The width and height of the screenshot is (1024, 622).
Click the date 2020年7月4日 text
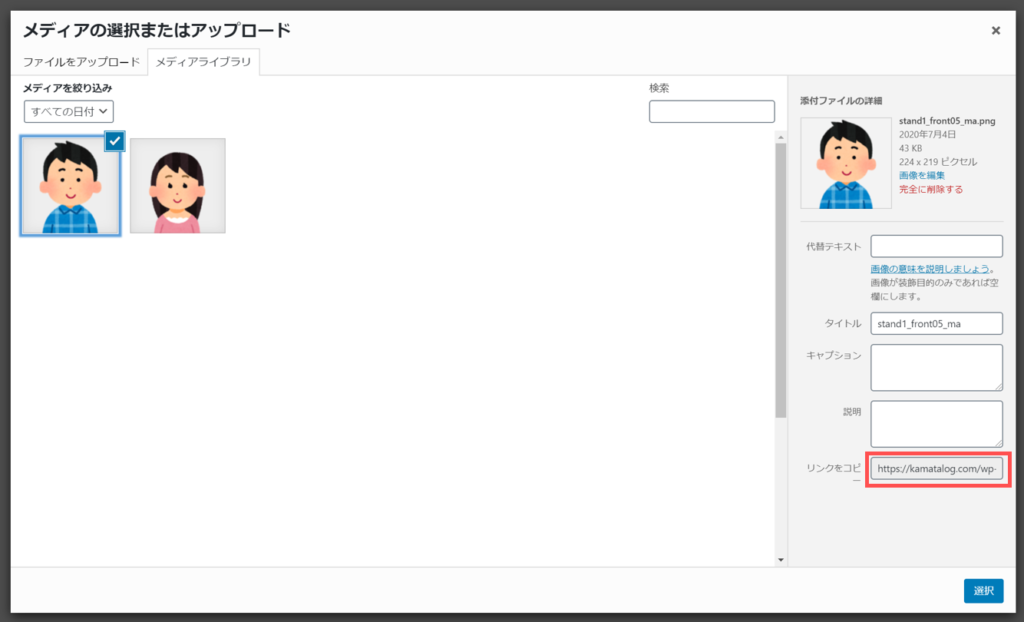pyautogui.click(x=927, y=135)
